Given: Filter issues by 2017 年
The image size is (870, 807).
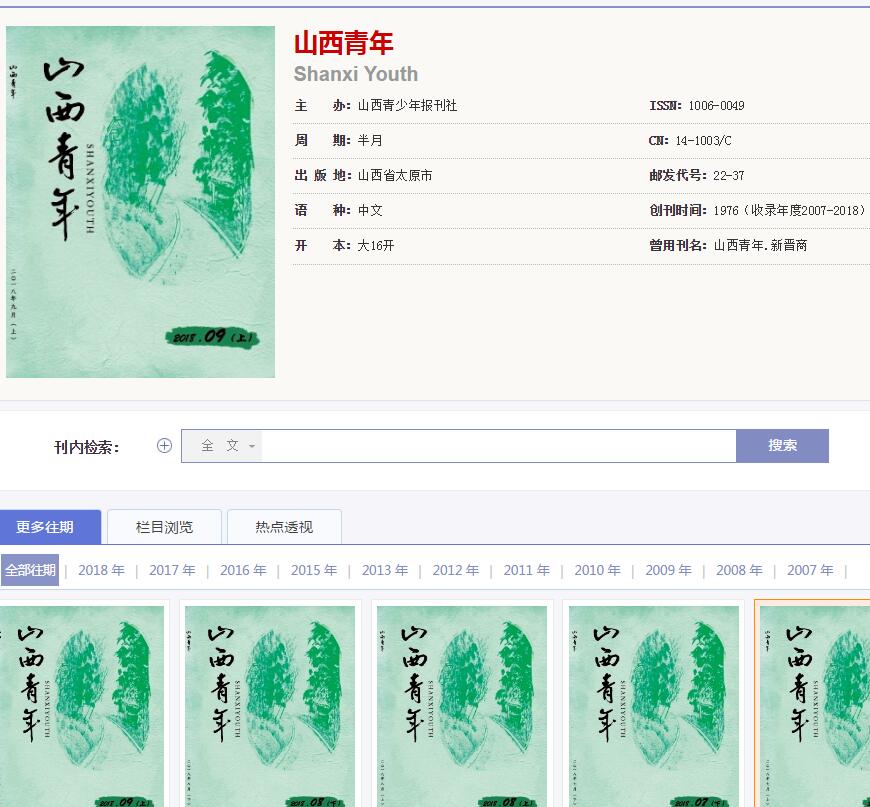Looking at the screenshot, I should [x=173, y=570].
